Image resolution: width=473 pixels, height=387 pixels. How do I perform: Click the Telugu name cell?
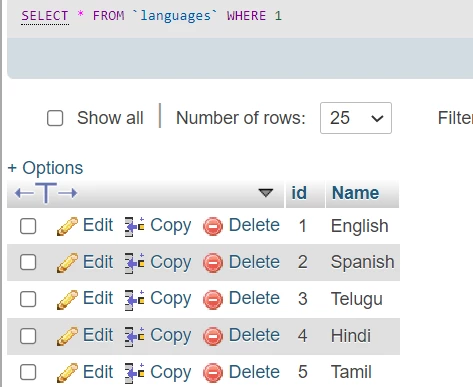tap(357, 299)
